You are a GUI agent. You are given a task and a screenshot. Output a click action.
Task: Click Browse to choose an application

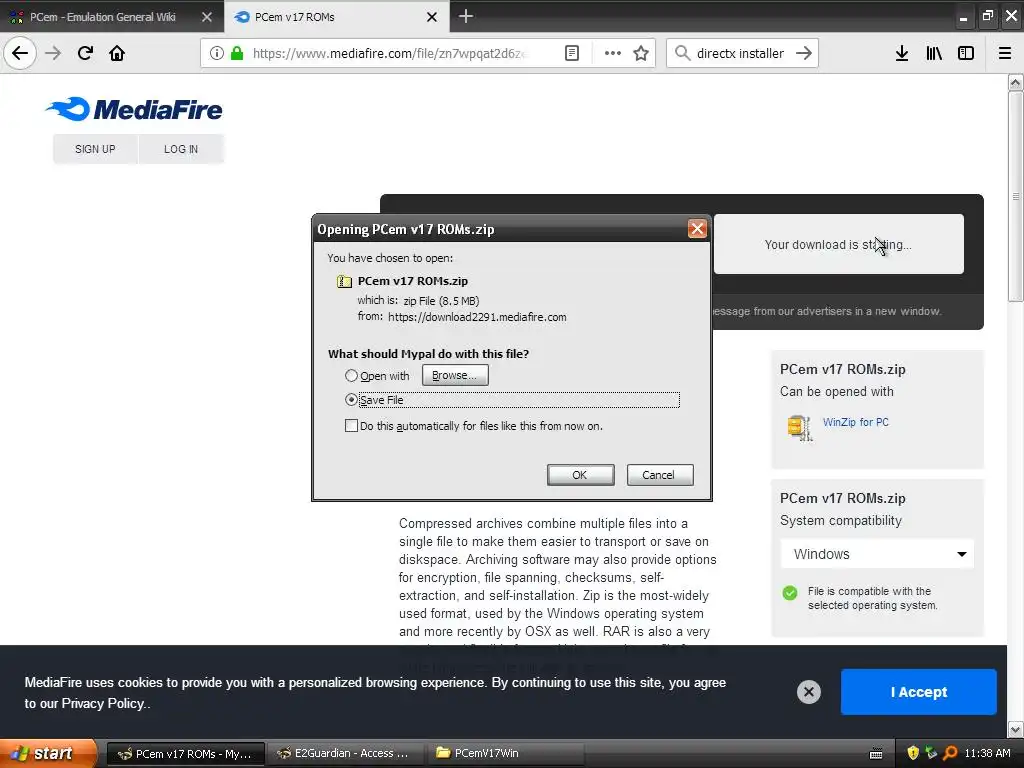(455, 375)
